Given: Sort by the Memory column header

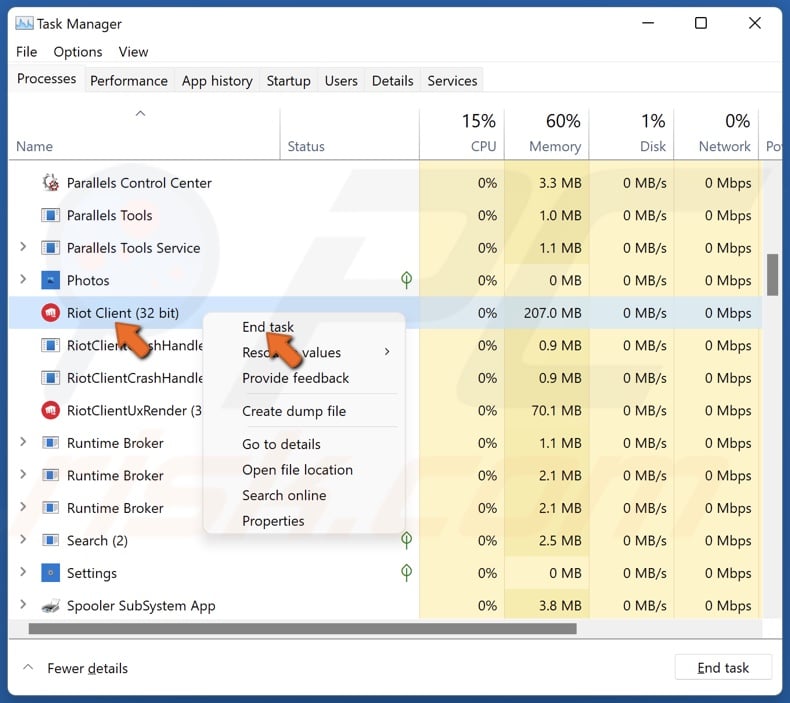Looking at the screenshot, I should pyautogui.click(x=547, y=134).
